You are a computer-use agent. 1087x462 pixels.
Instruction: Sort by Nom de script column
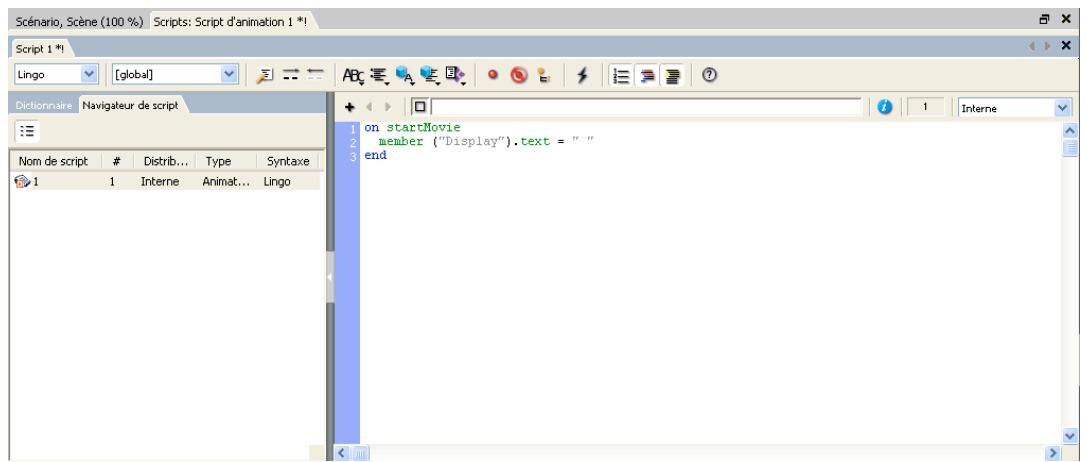54,161
